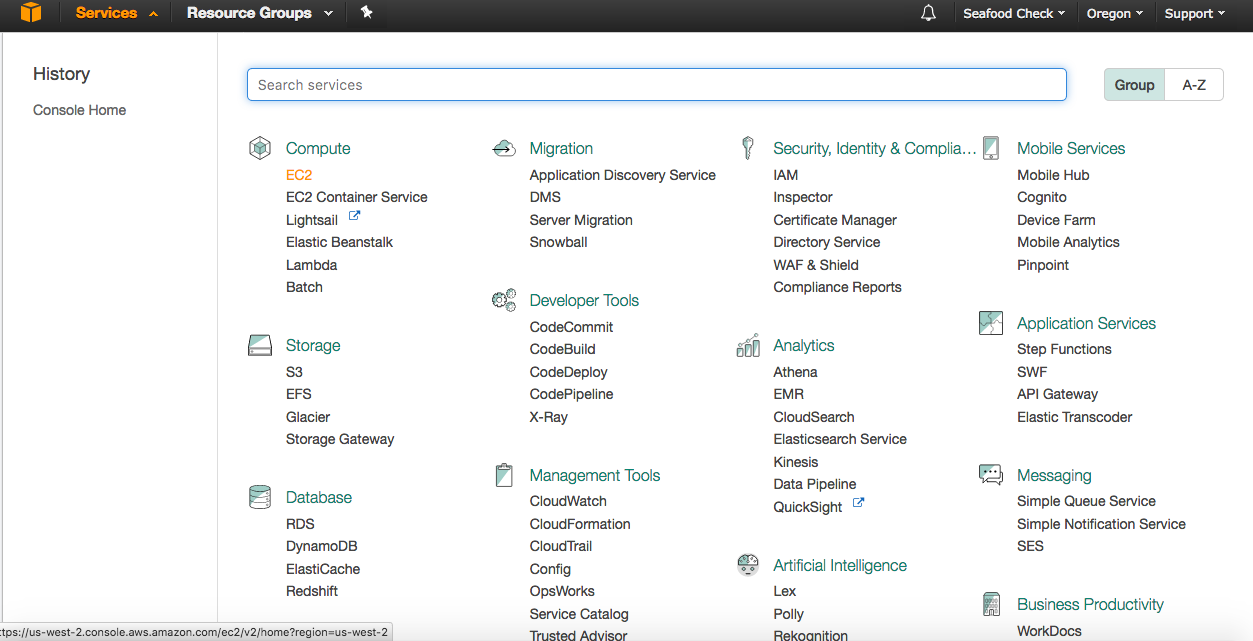Open Mobile Hub
Image resolution: width=1253 pixels, height=641 pixels.
(x=1053, y=175)
